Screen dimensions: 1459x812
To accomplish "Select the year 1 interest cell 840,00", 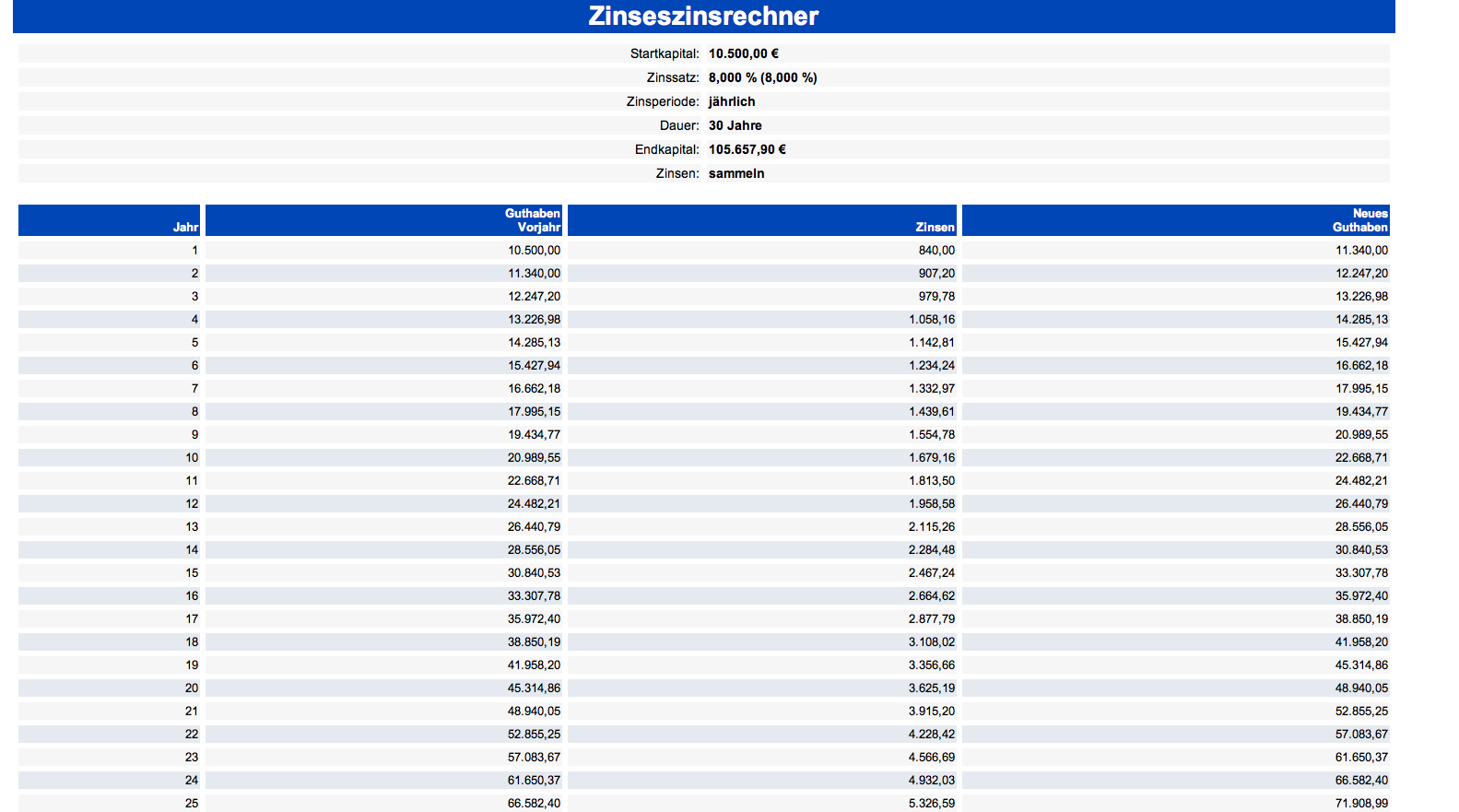I will (x=936, y=251).
